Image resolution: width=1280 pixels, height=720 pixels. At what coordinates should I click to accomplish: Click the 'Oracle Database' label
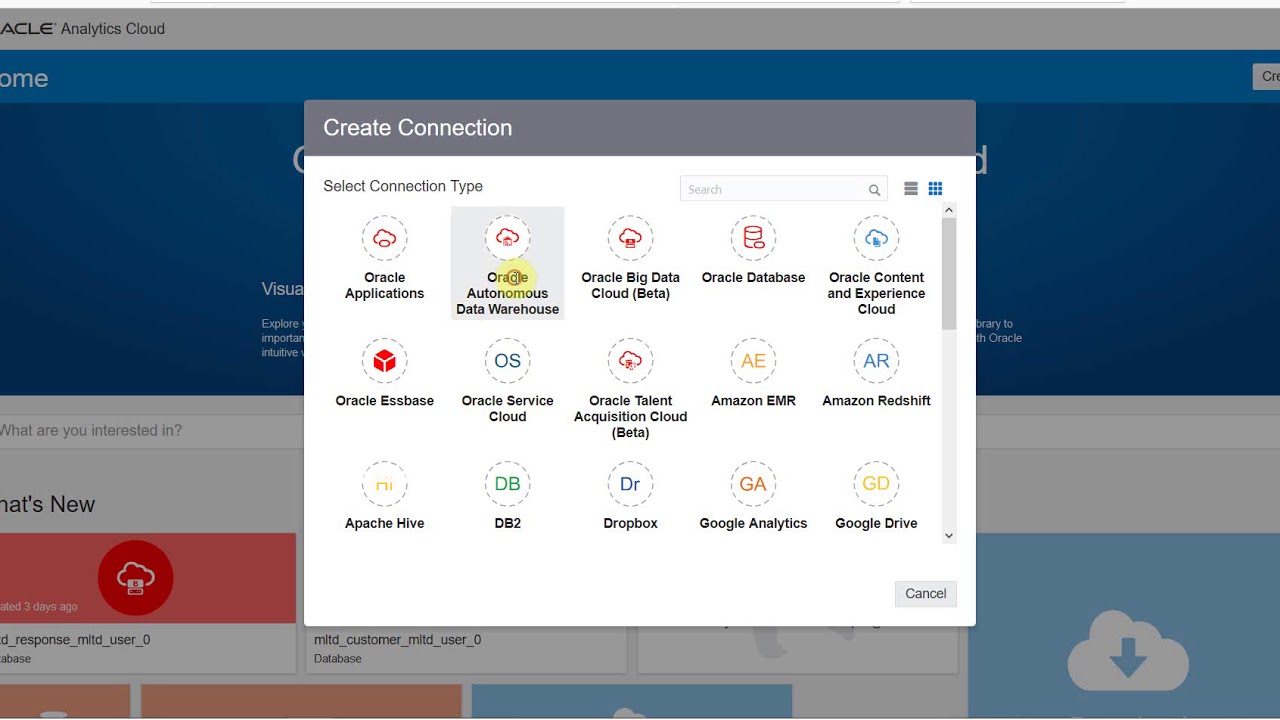pyautogui.click(x=754, y=278)
